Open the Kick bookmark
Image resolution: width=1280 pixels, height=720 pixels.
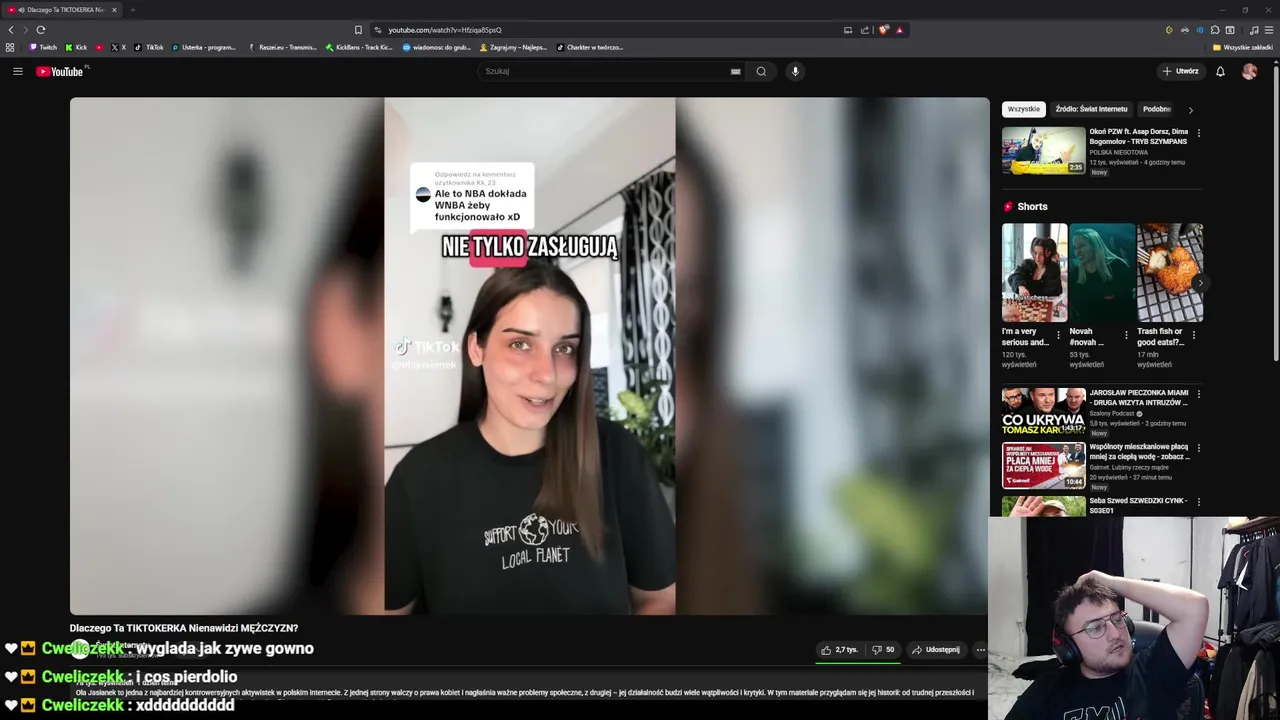[76, 47]
